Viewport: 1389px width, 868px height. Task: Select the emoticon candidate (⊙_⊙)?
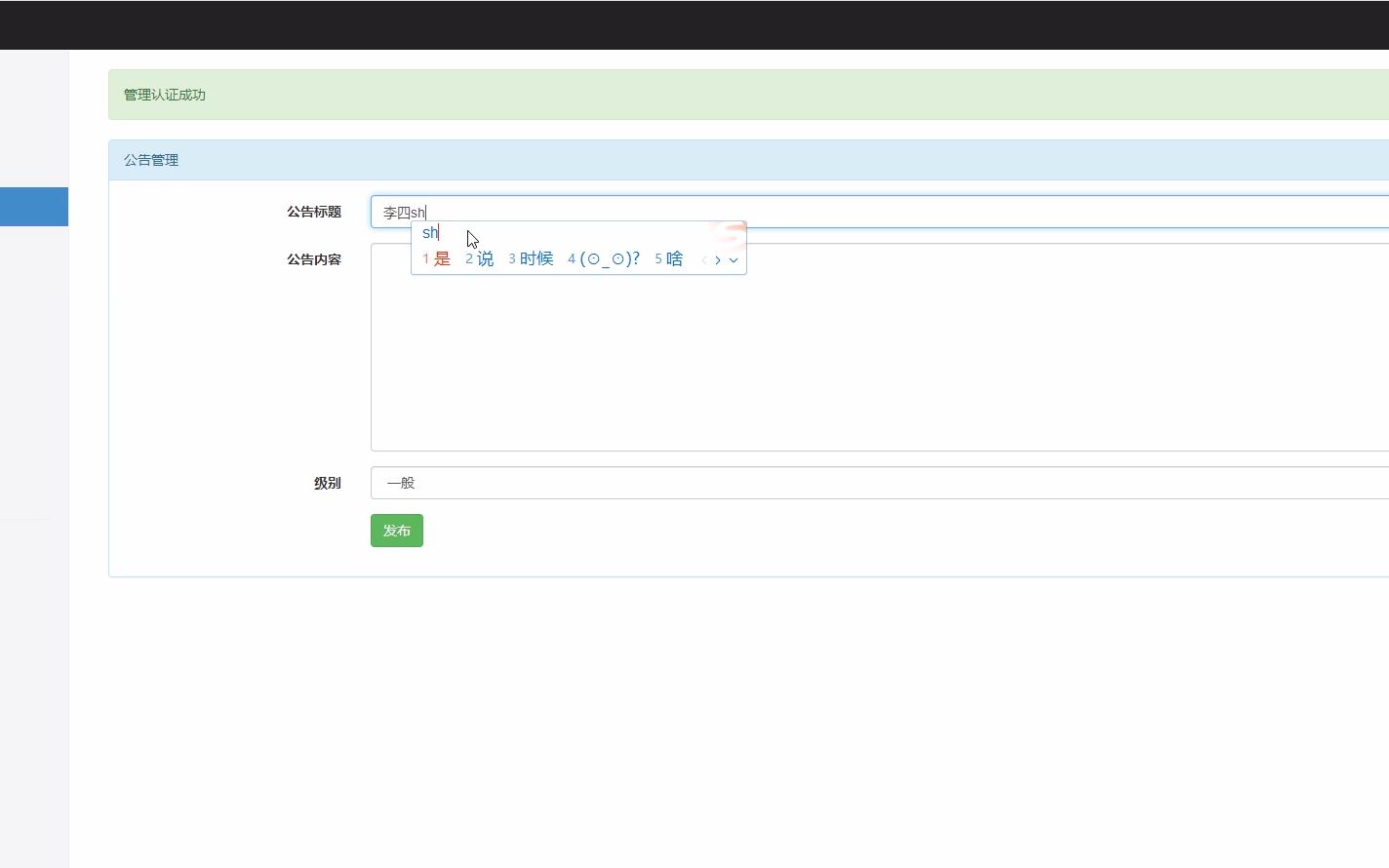click(605, 258)
